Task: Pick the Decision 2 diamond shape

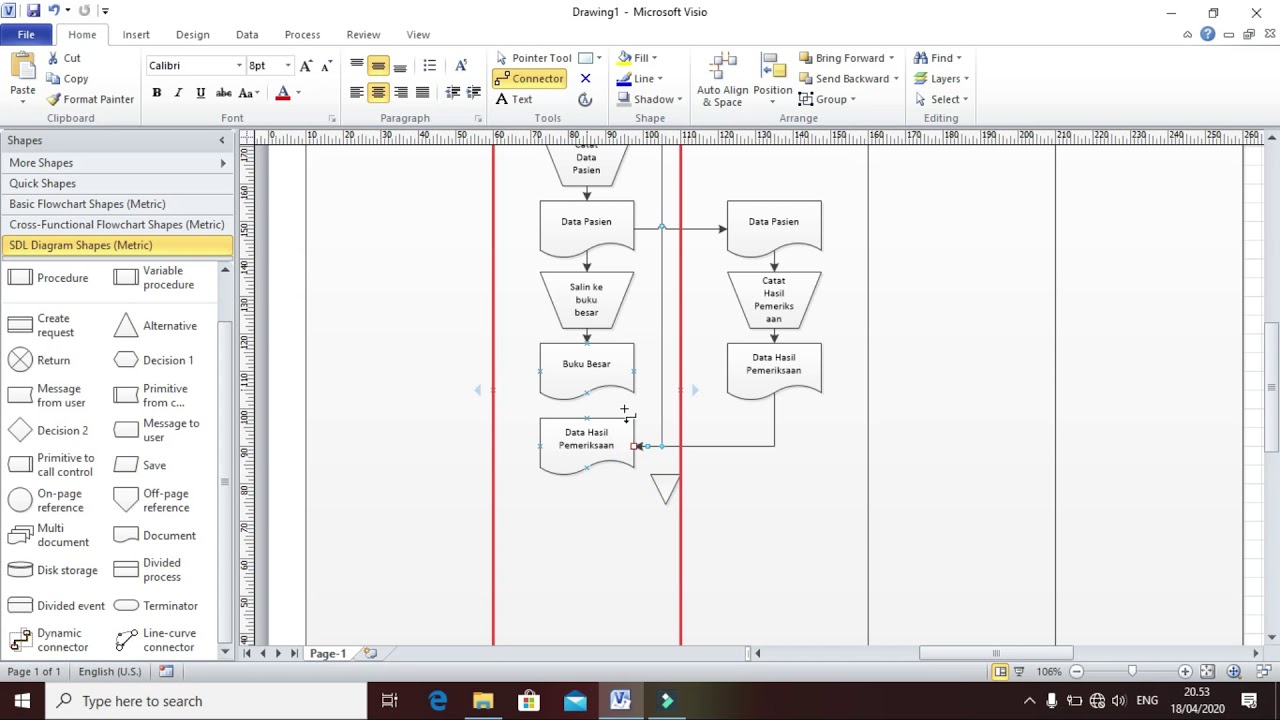Action: pyautogui.click(x=49, y=430)
